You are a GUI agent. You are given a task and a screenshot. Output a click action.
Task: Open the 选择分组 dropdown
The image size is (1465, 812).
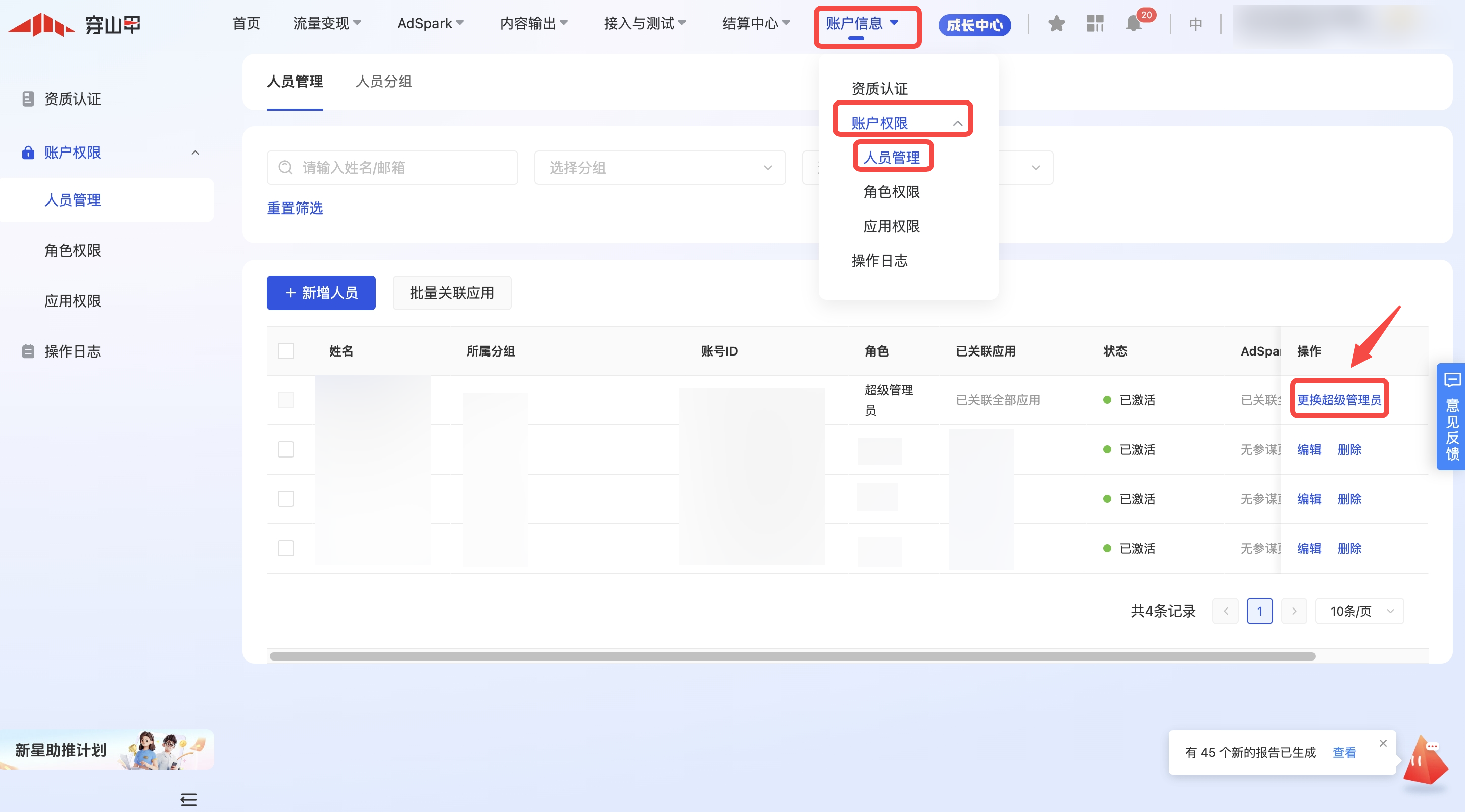click(660, 168)
